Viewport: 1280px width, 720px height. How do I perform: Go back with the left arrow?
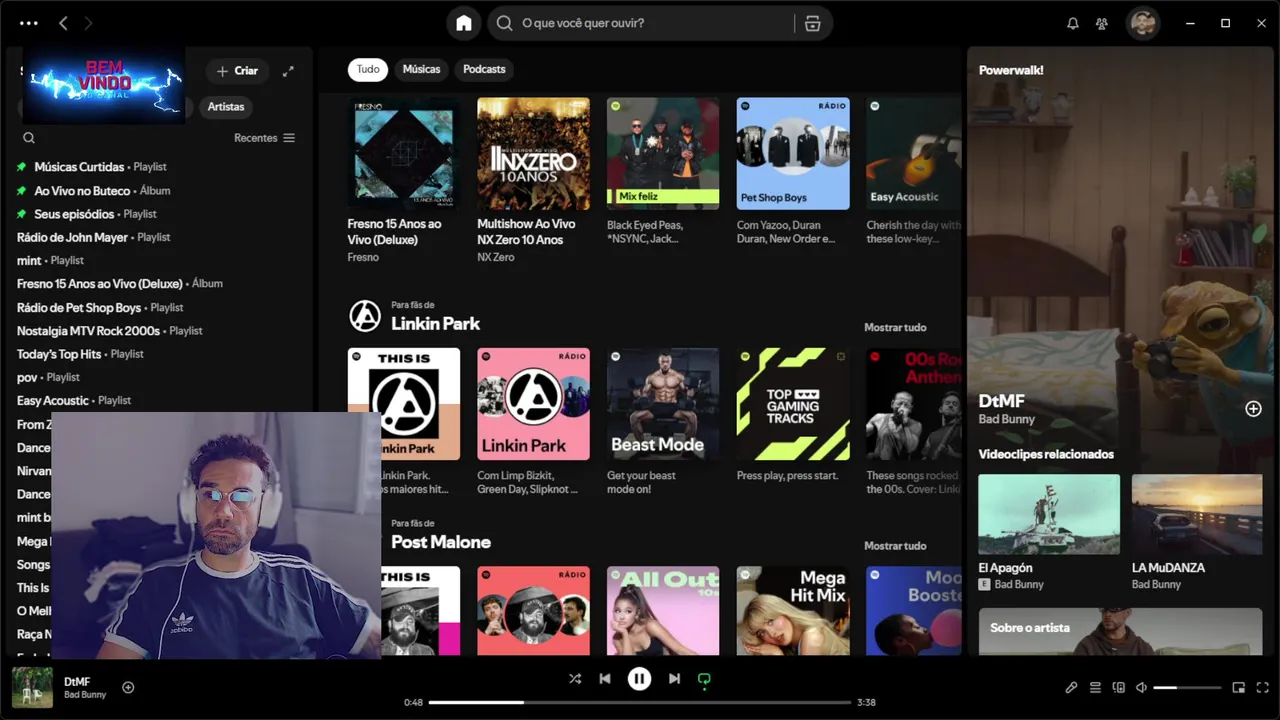[63, 23]
